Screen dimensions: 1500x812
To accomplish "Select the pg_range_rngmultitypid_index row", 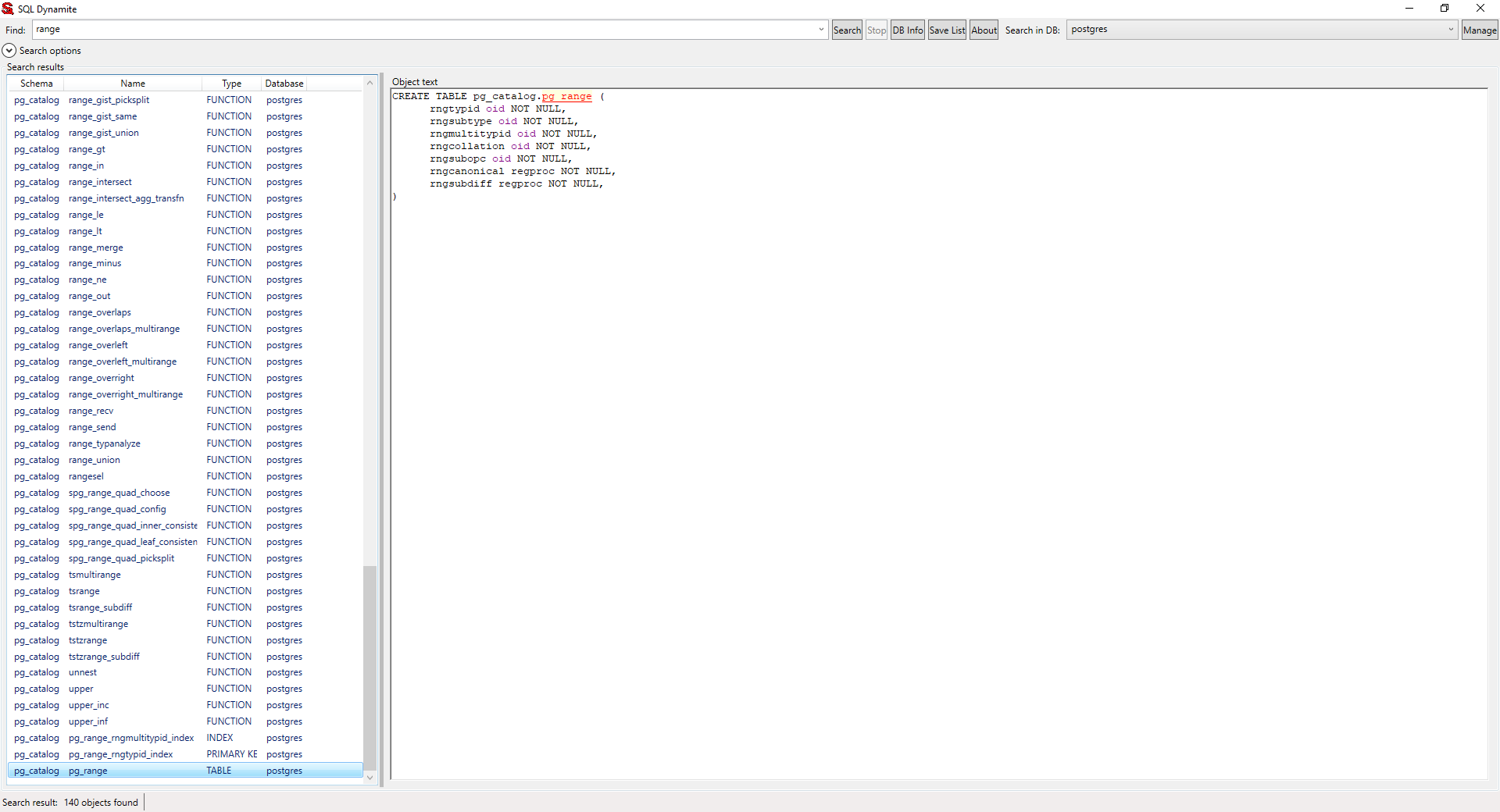I will pos(130,738).
